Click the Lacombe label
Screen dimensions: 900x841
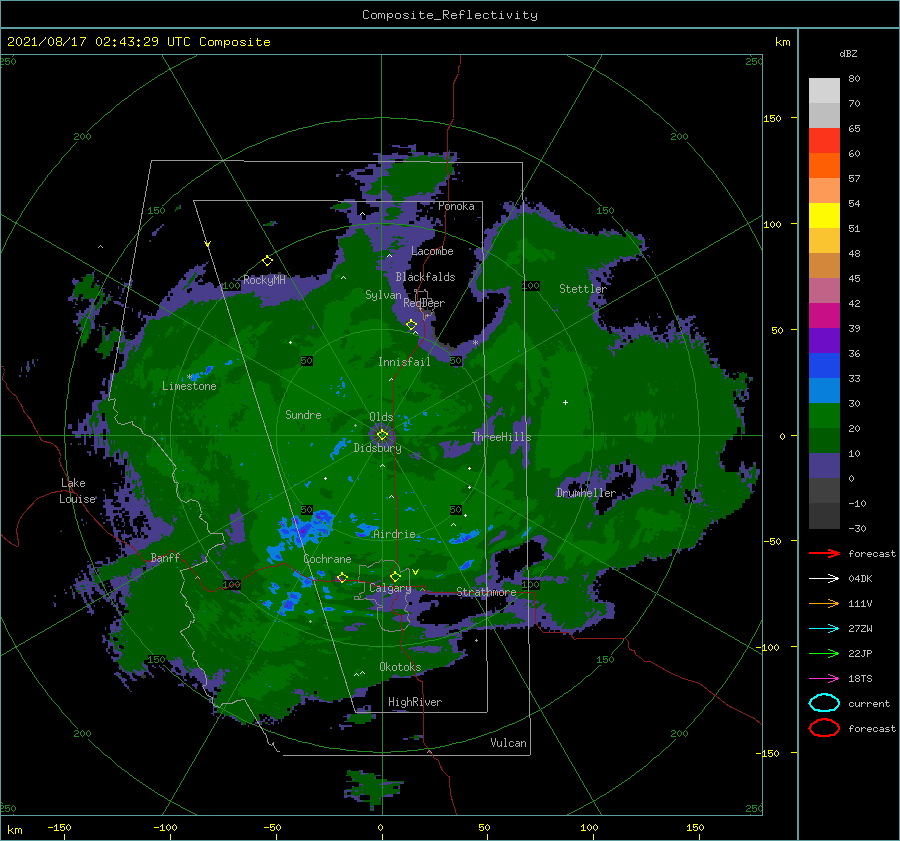point(432,251)
